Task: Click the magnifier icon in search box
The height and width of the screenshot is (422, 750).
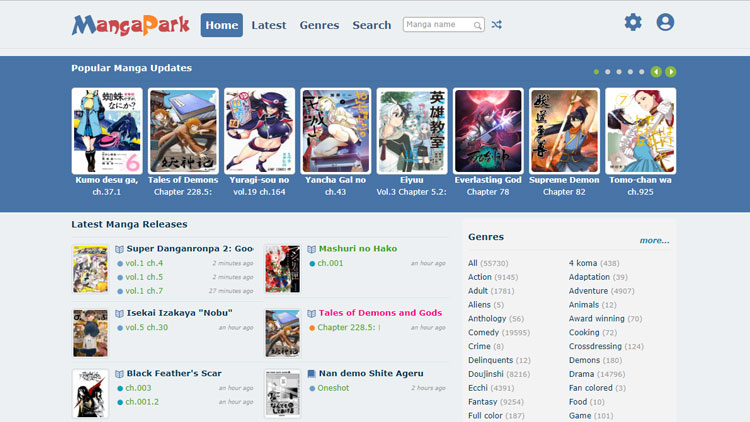Action: coord(477,25)
